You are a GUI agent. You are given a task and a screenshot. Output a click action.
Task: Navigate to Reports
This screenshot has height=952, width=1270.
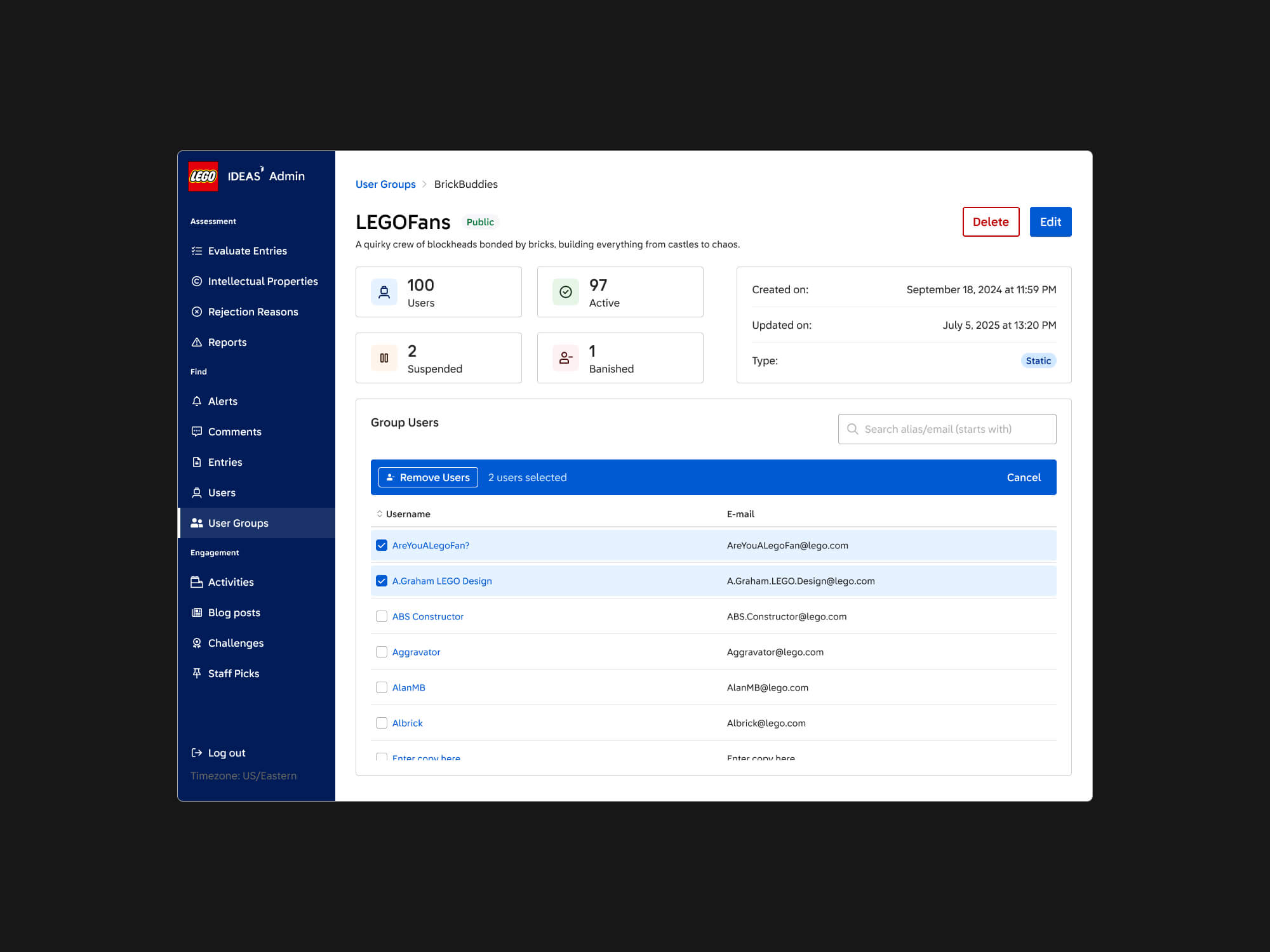[x=257, y=342]
